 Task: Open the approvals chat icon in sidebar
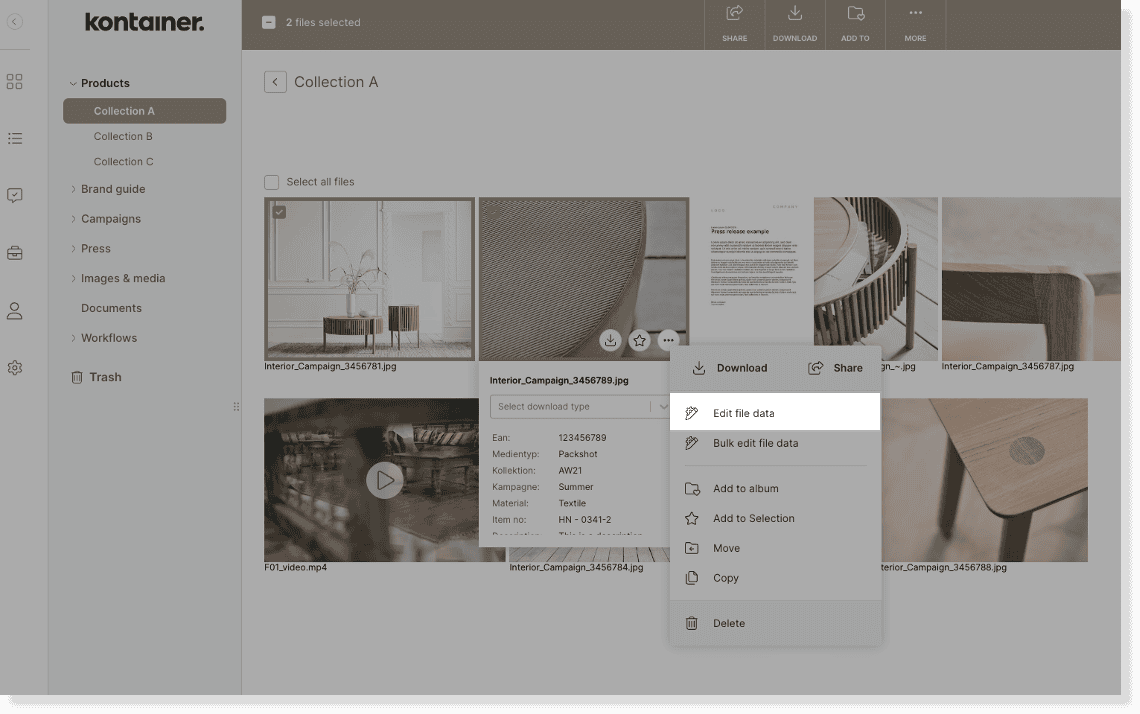pos(15,195)
